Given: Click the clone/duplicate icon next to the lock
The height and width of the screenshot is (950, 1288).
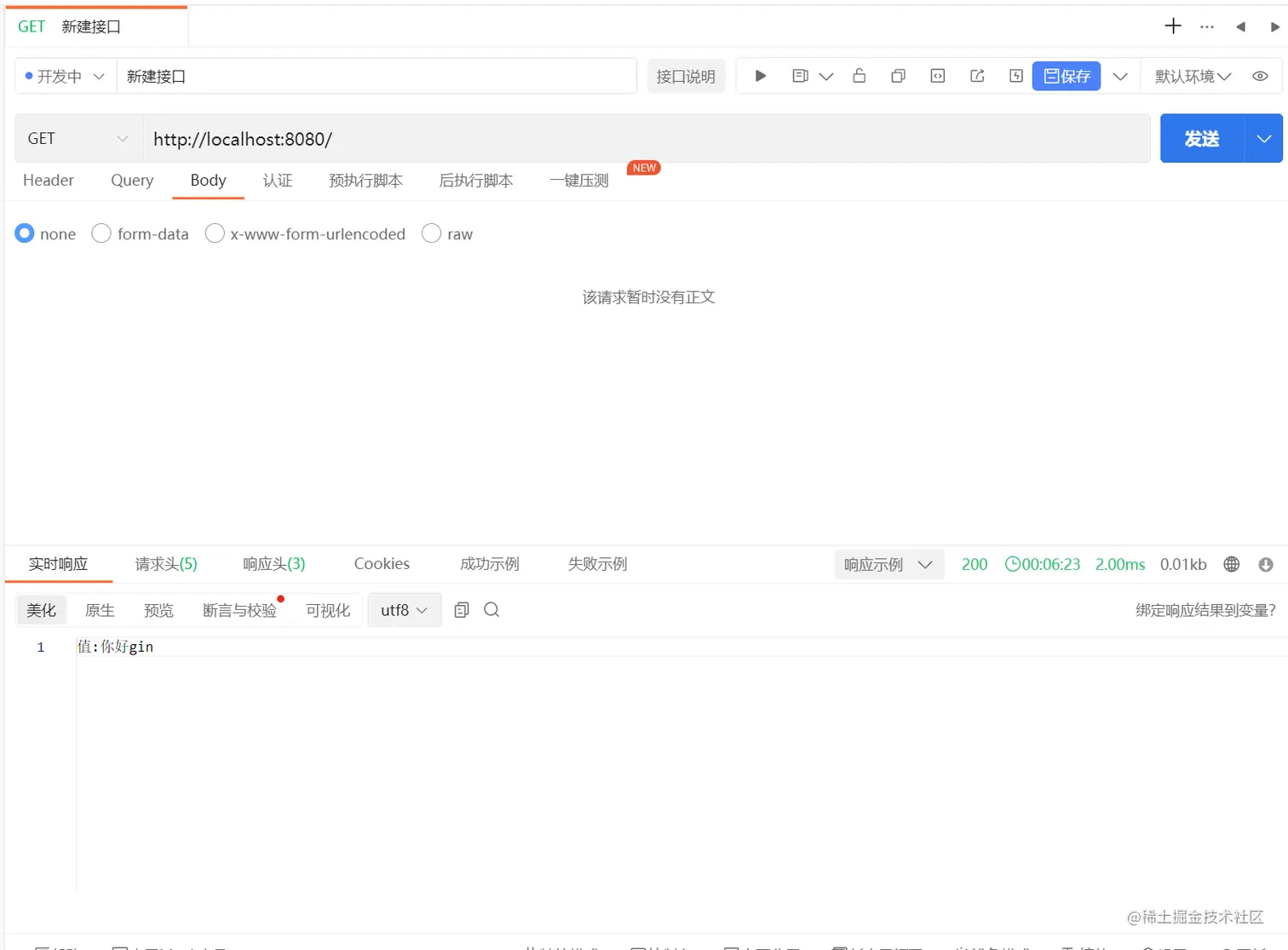Looking at the screenshot, I should click(x=898, y=76).
